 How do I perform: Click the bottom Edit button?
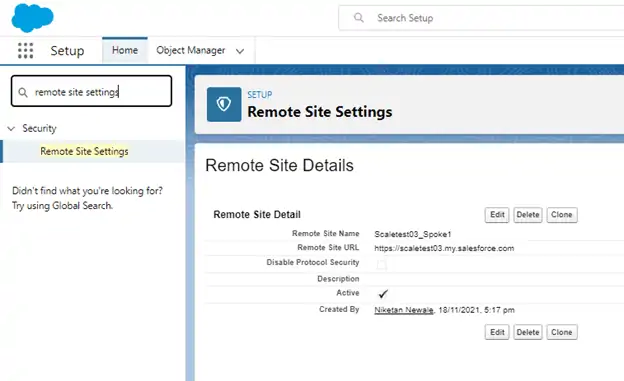[497, 332]
